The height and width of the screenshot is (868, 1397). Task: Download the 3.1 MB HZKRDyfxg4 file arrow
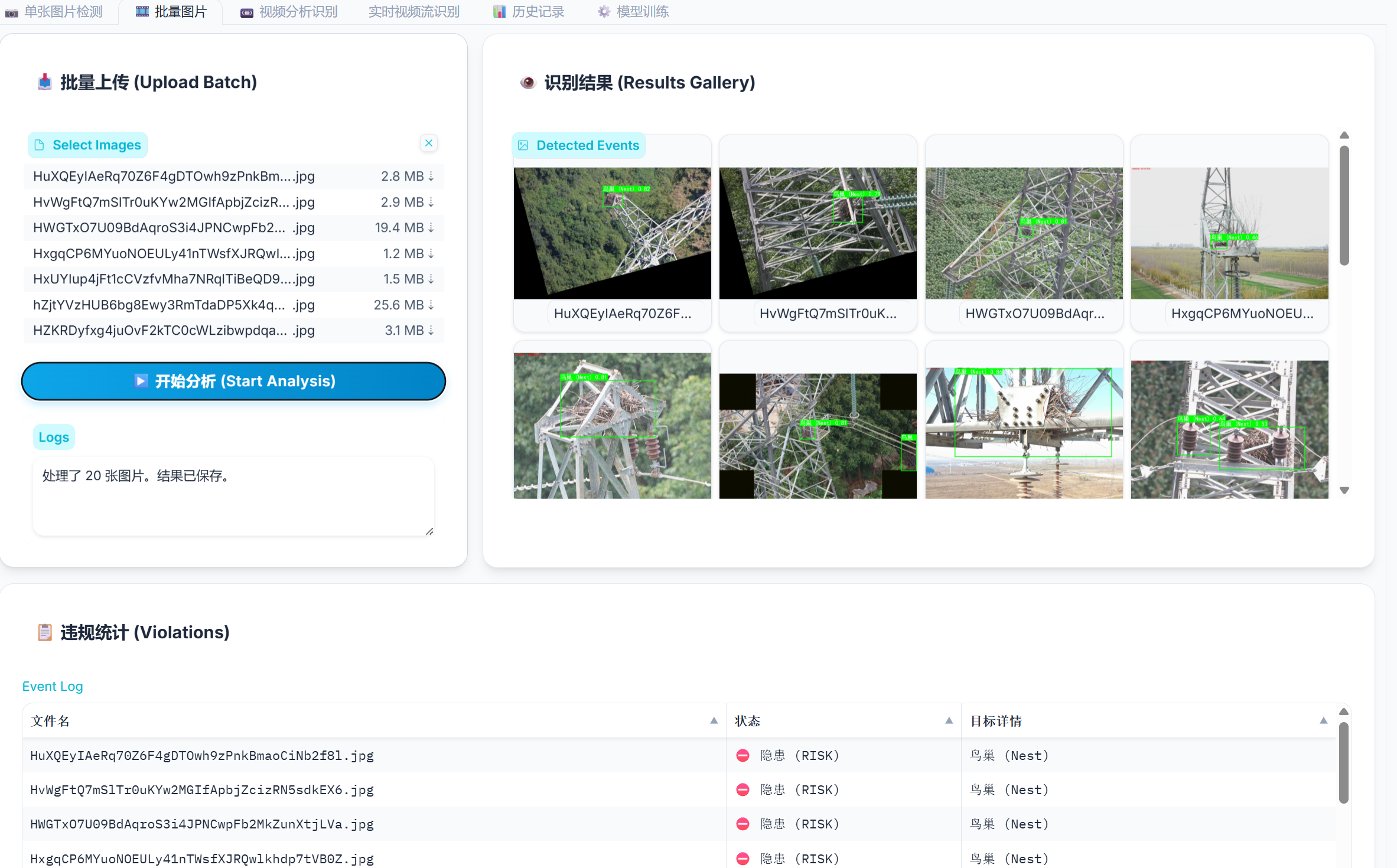(431, 331)
